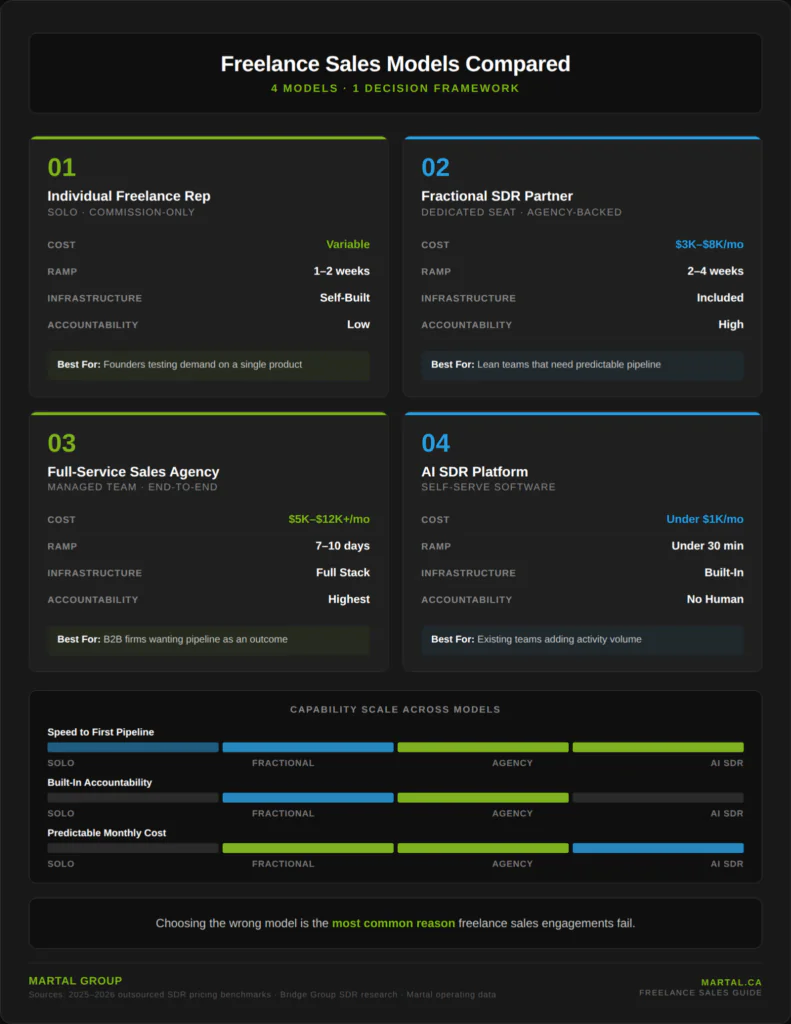Click 'Fractional SDR Partner' heading
This screenshot has height=1024, width=791.
496,196
